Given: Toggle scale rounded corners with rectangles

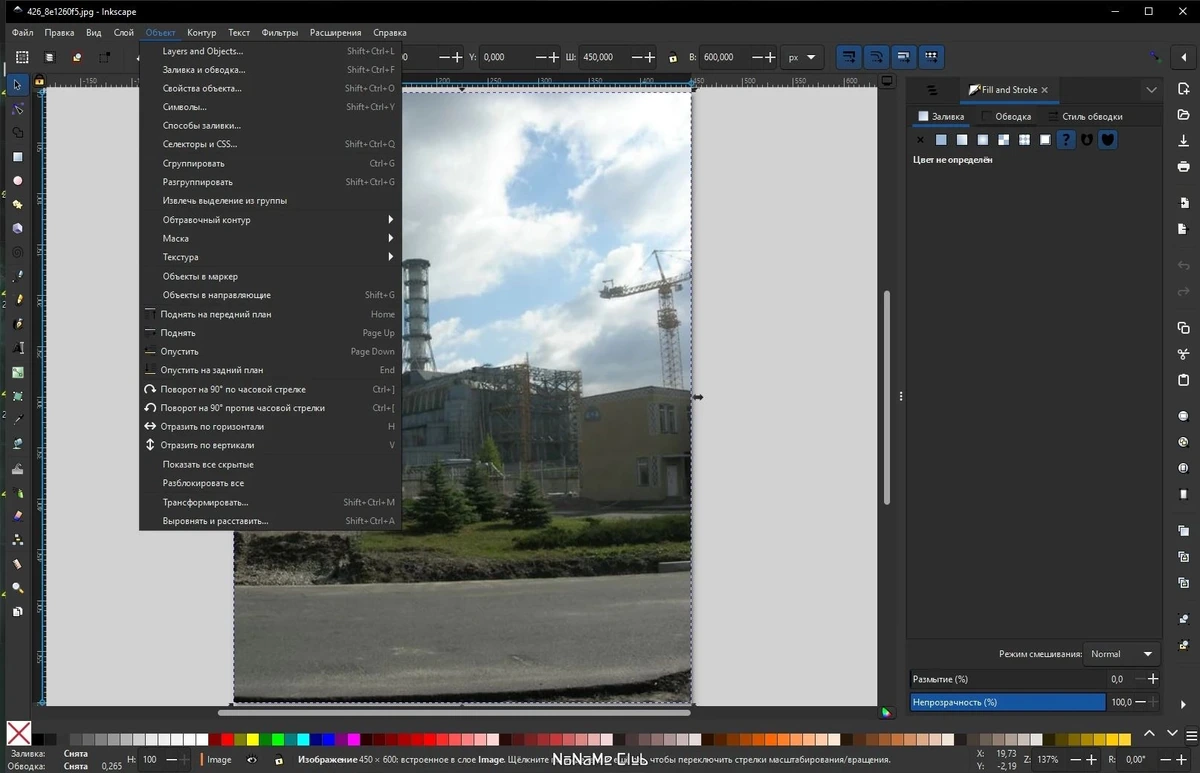Looking at the screenshot, I should pos(876,57).
